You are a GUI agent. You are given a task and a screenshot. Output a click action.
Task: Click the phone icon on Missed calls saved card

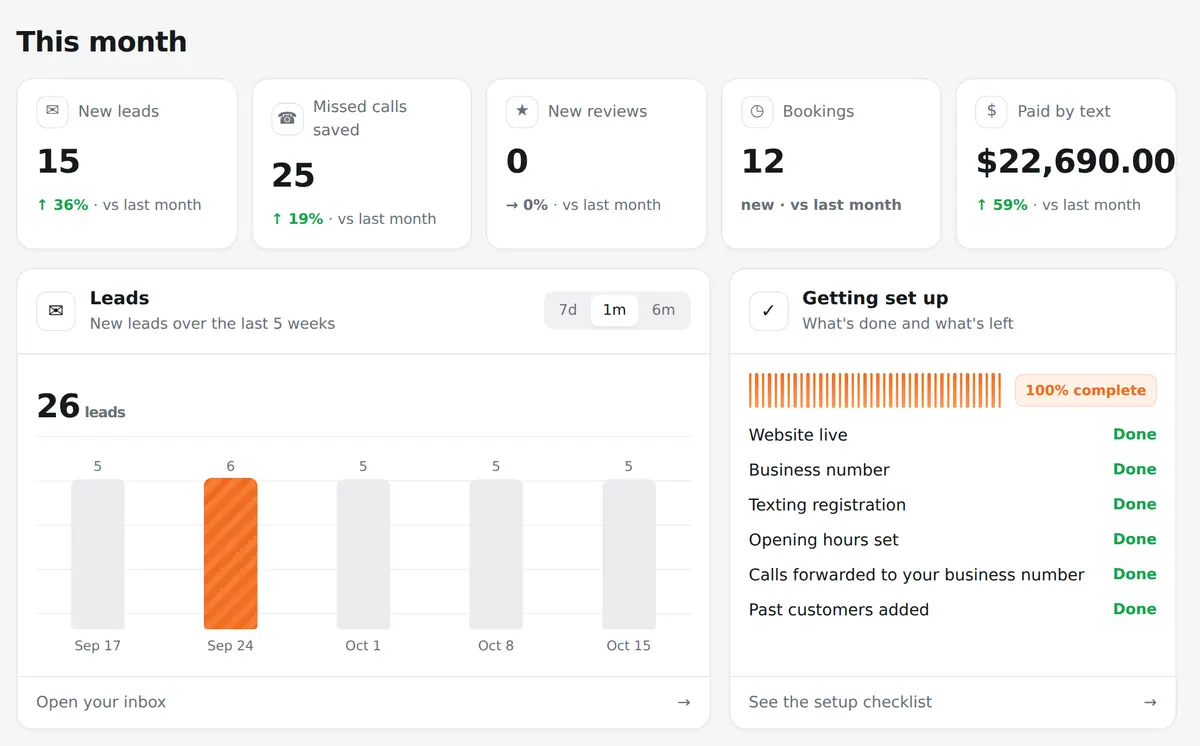pyautogui.click(x=287, y=118)
